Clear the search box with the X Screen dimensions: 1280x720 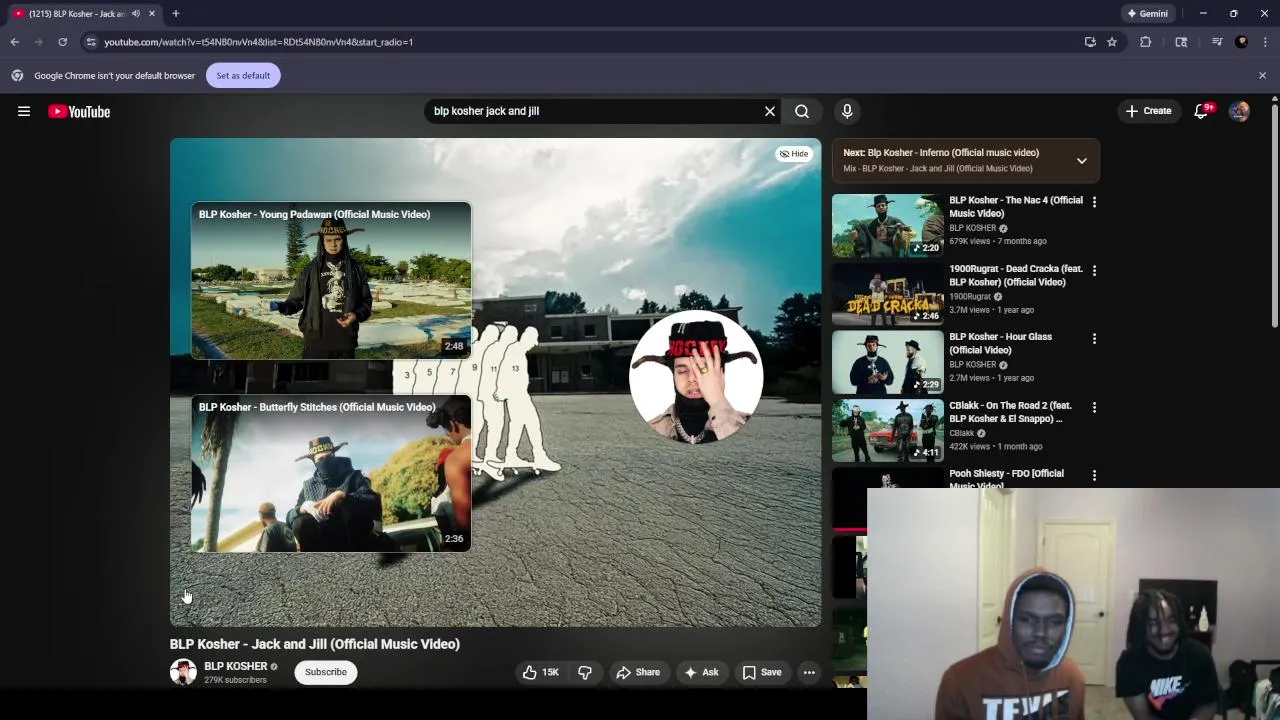click(x=770, y=111)
